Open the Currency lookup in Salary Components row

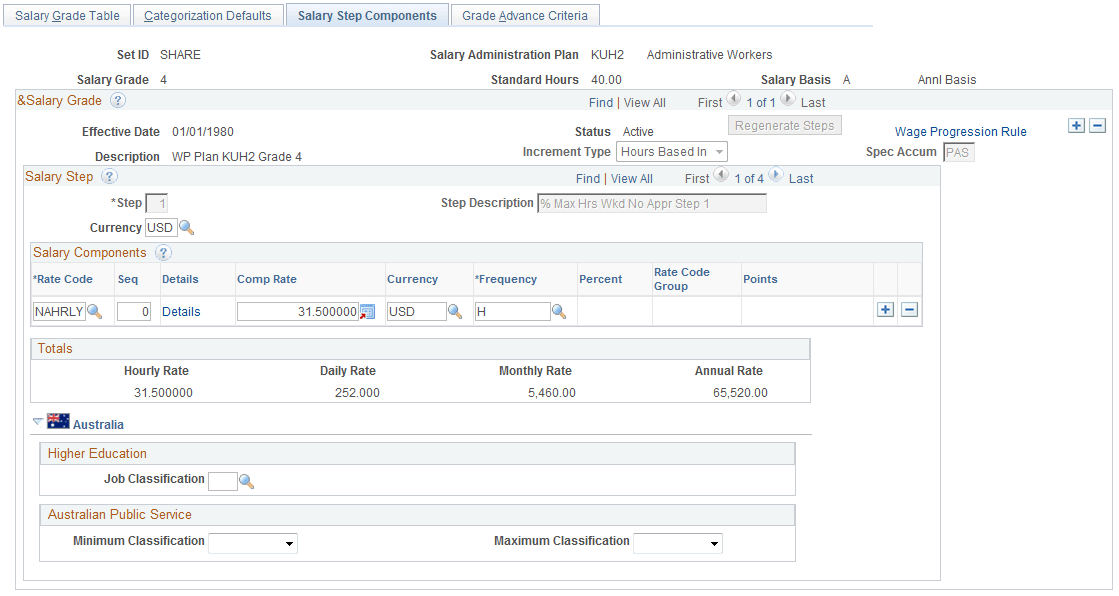point(455,311)
